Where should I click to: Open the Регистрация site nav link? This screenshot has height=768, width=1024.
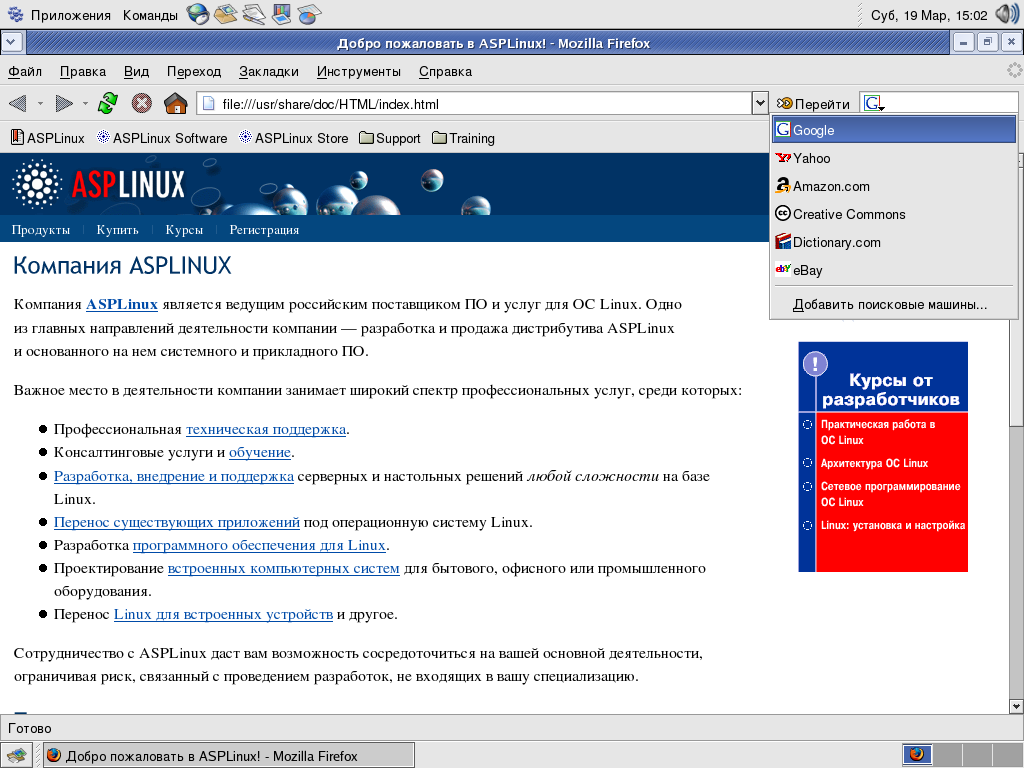tap(264, 230)
